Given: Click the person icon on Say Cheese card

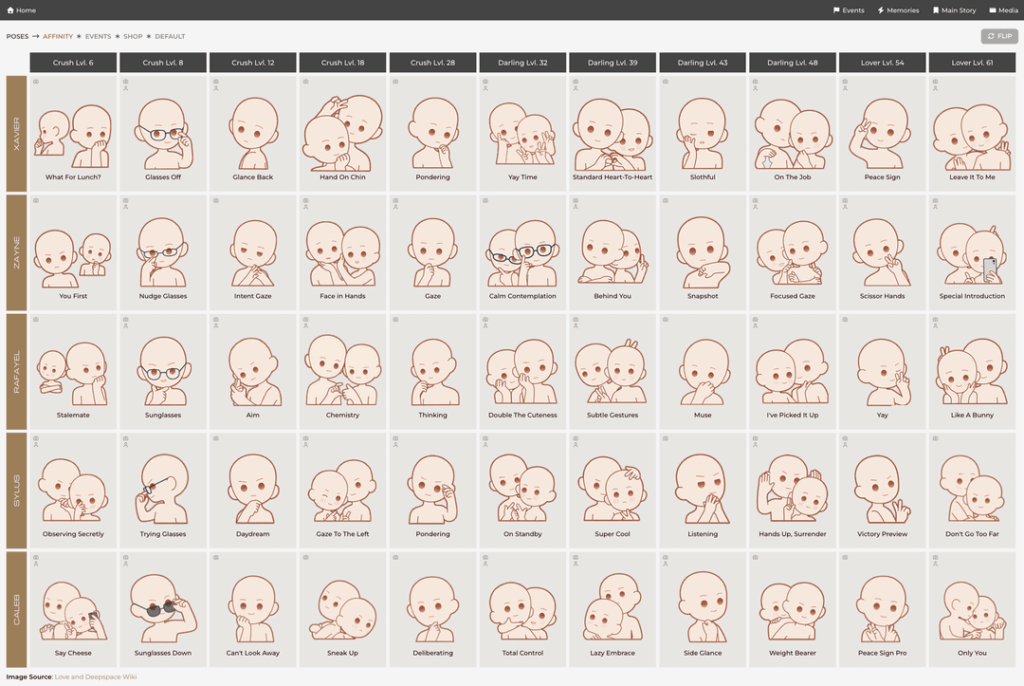Looking at the screenshot, I should pyautogui.click(x=36, y=564).
